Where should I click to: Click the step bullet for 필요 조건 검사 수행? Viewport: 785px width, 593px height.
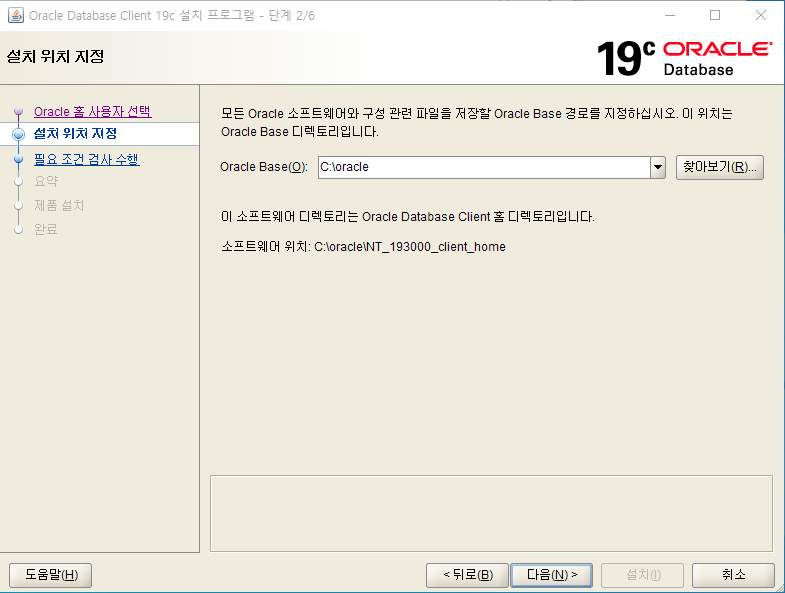(x=19, y=159)
